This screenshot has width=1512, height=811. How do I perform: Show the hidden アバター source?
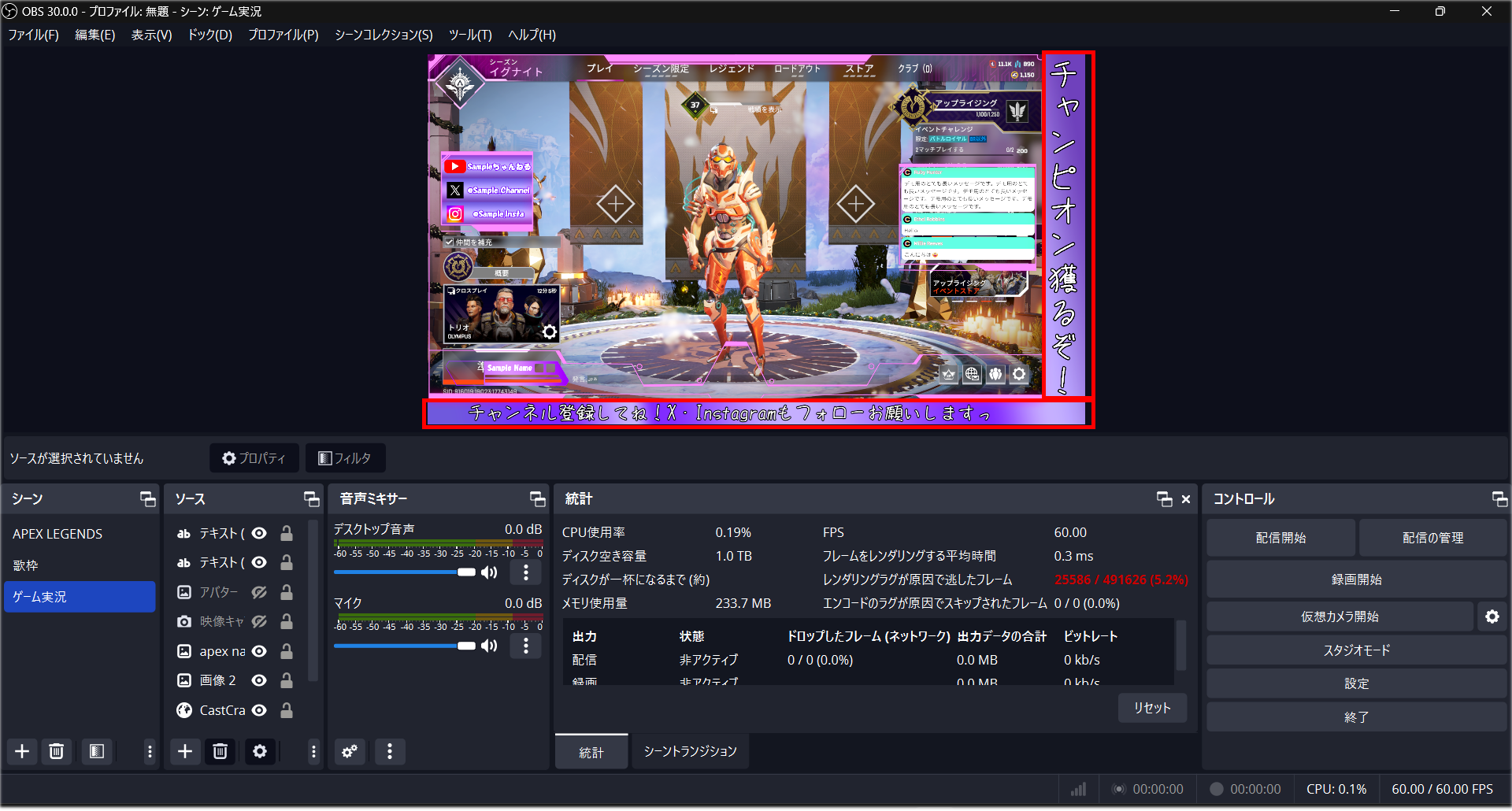tap(260, 592)
